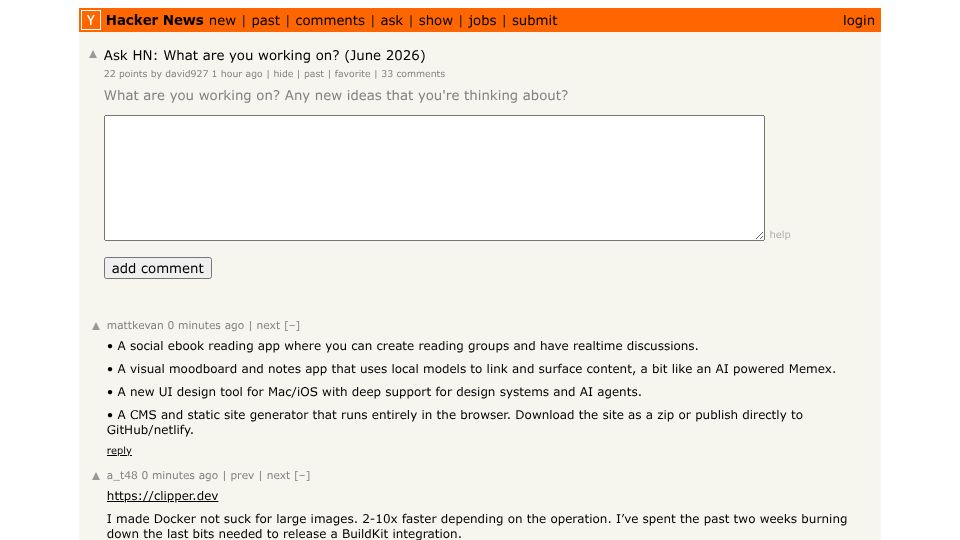
Task: Favorite this story
Action: coord(352,73)
